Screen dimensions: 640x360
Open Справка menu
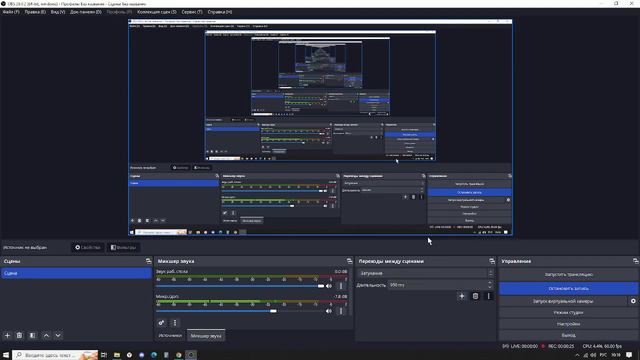pos(220,12)
